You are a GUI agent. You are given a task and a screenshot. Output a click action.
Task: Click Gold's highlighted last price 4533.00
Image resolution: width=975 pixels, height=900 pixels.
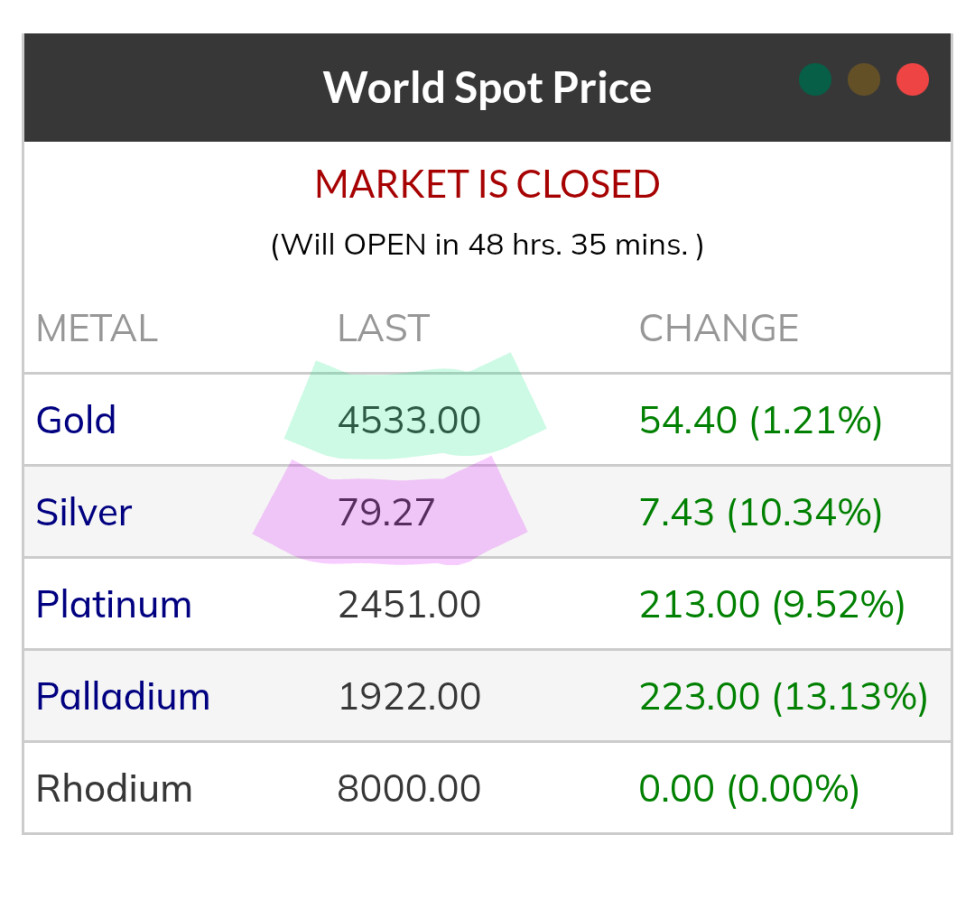pyautogui.click(x=409, y=420)
